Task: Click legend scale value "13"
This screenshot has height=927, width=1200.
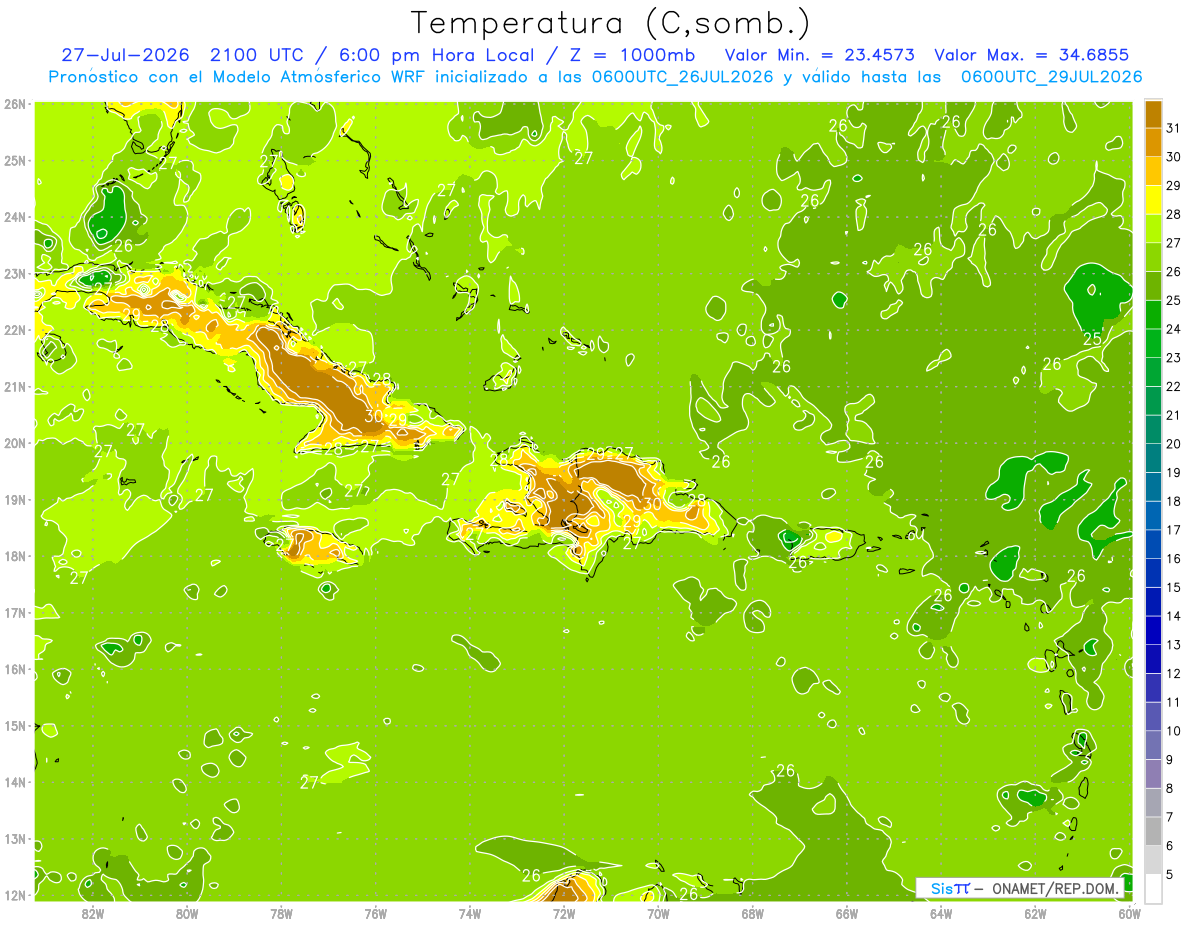Action: (x=1174, y=645)
